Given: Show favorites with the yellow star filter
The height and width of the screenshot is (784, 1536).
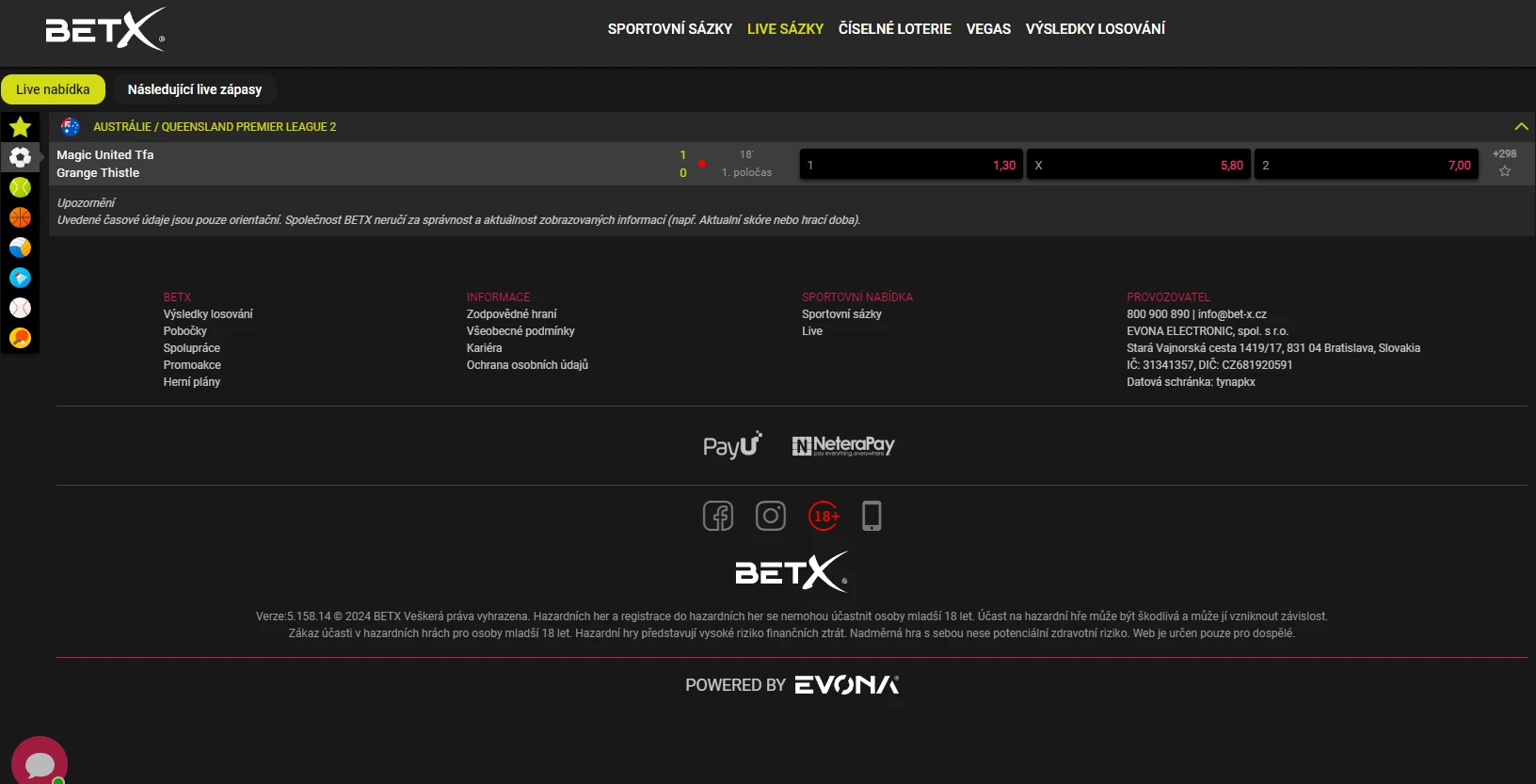Looking at the screenshot, I should (x=20, y=127).
